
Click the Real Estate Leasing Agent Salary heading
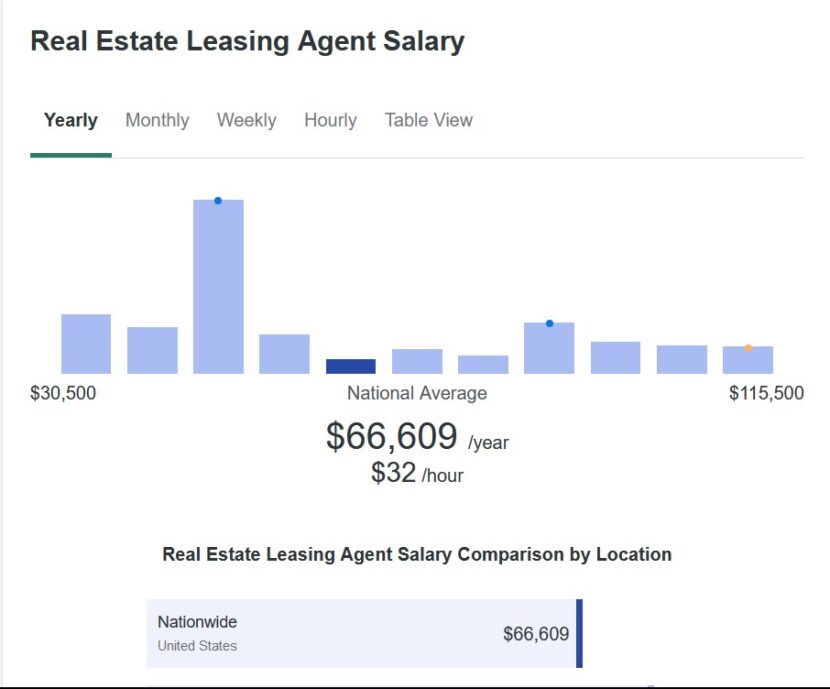click(248, 41)
